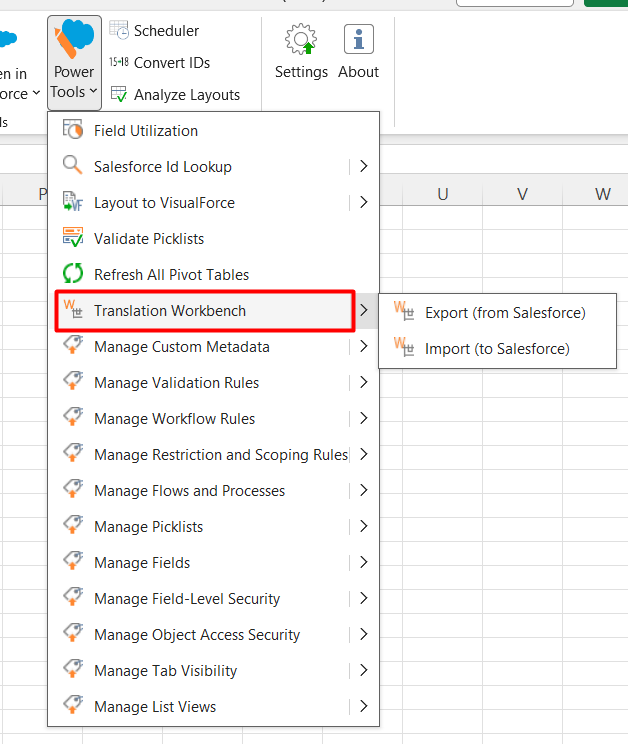Open Manage Flows and Processes entry
The width and height of the screenshot is (628, 744).
pos(189,491)
